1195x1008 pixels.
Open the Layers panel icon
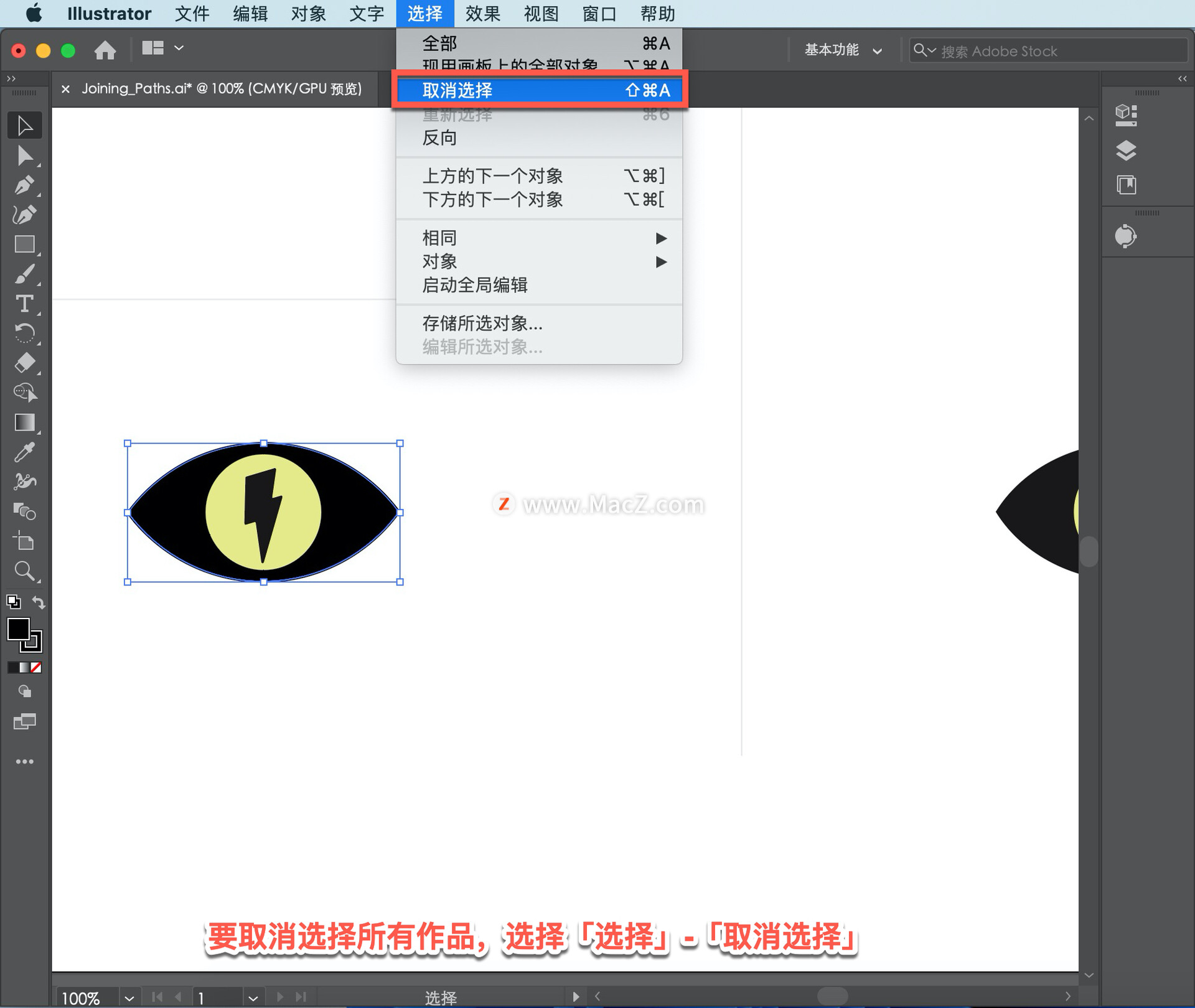point(1126,150)
